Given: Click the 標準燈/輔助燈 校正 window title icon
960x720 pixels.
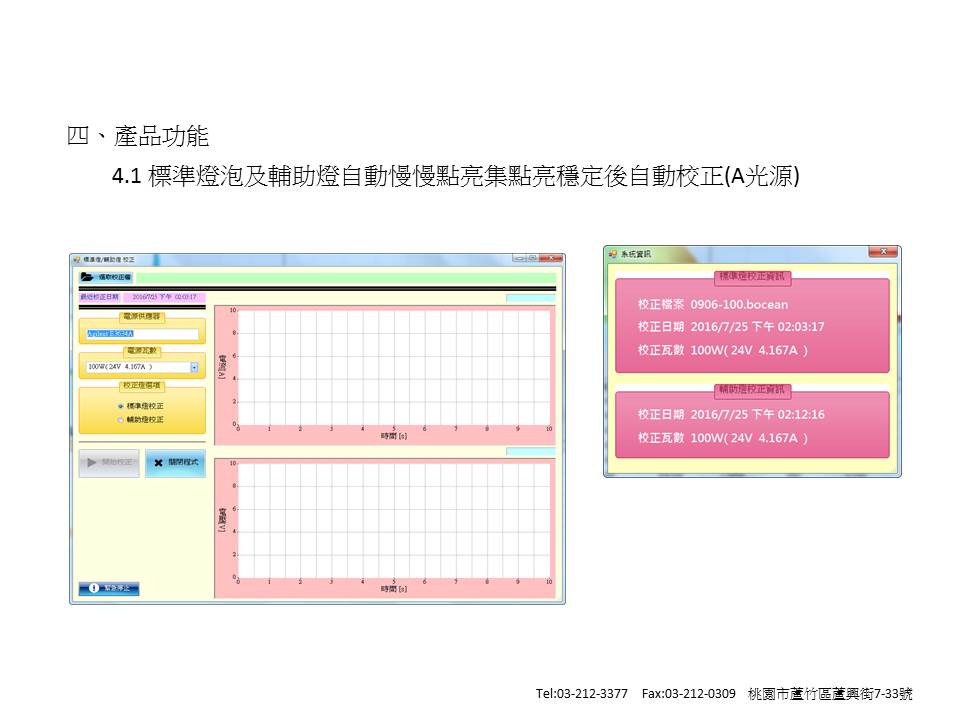Looking at the screenshot, I should pos(77,259).
